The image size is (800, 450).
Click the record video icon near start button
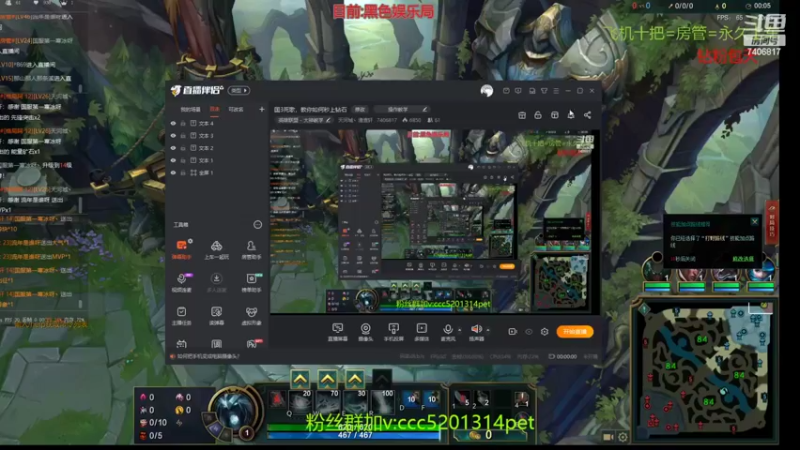512,332
